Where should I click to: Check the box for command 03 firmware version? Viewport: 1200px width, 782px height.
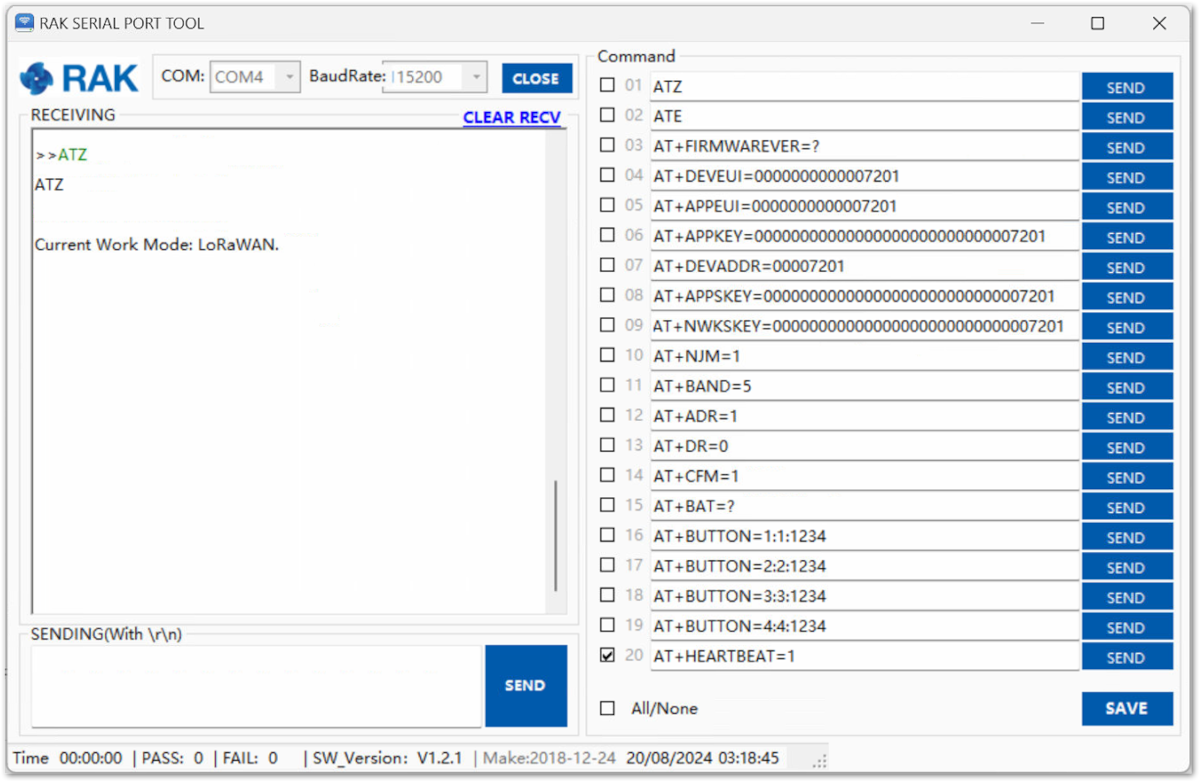(x=607, y=146)
